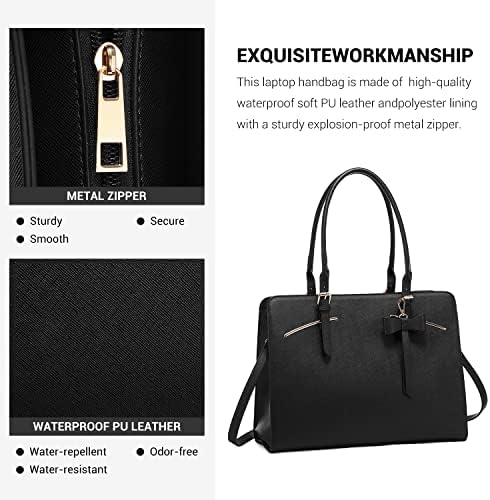Image resolution: width=490 pixels, height=500 pixels.
Task: Click the zipper close-up image
Action: click(107, 108)
